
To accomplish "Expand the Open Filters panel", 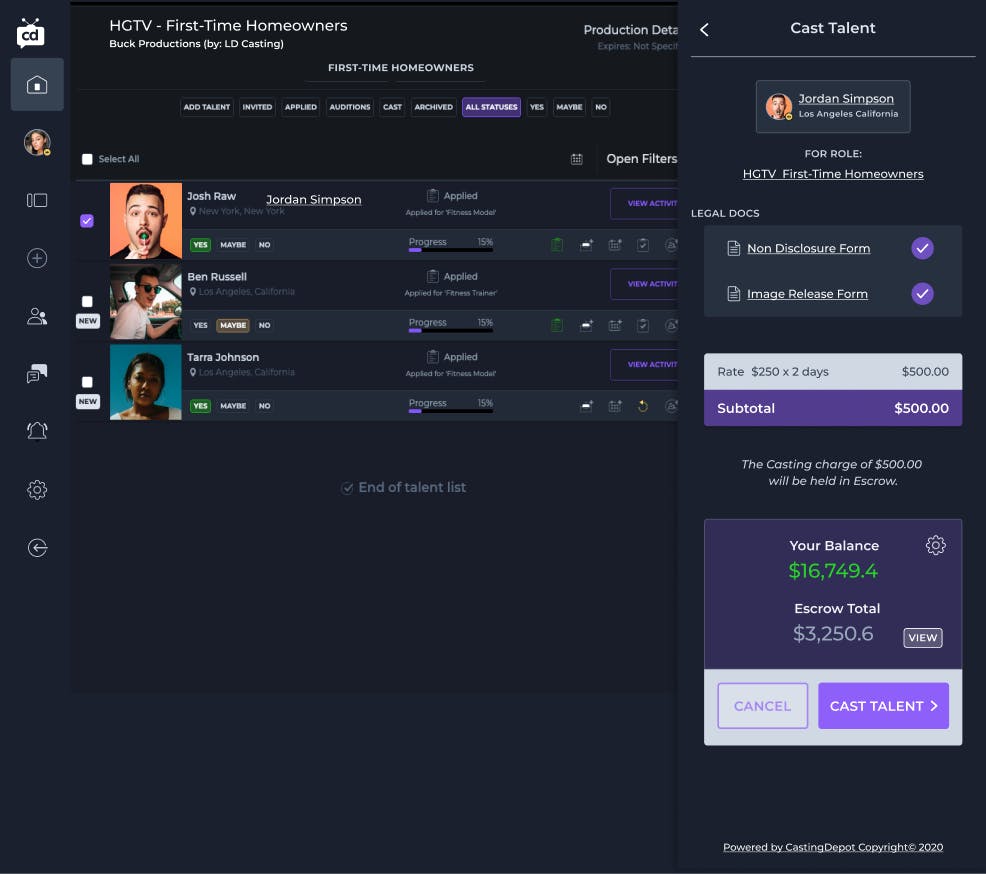I will [641, 159].
